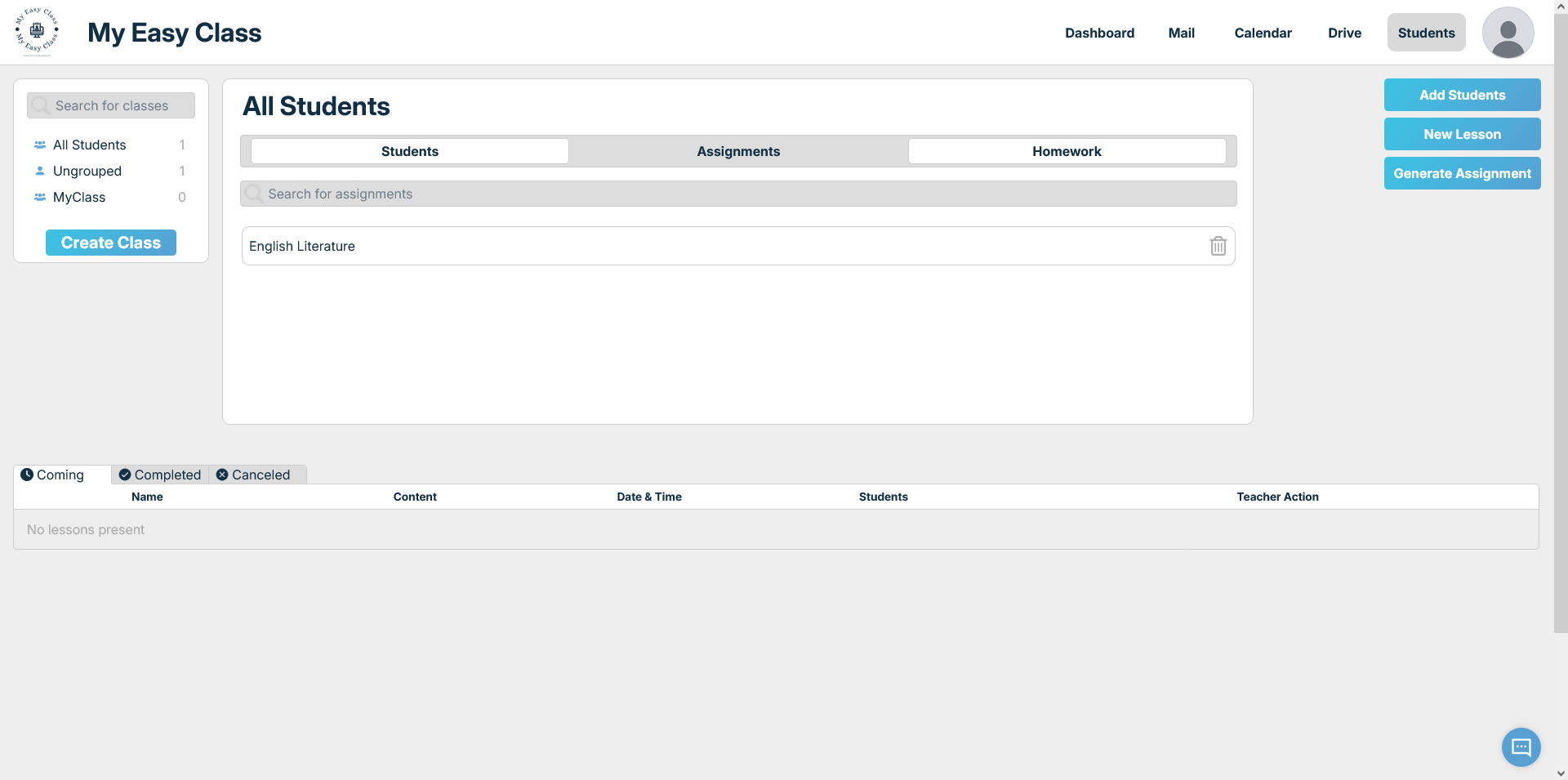This screenshot has width=1568, height=780.
Task: Select All Students group in sidebar
Action: pyautogui.click(x=89, y=145)
